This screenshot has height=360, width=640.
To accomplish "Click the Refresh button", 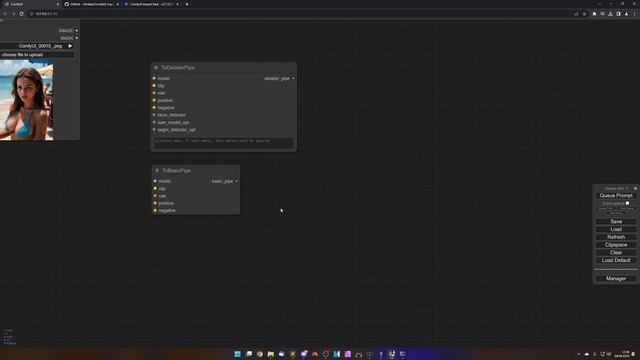I will click(x=616, y=237).
